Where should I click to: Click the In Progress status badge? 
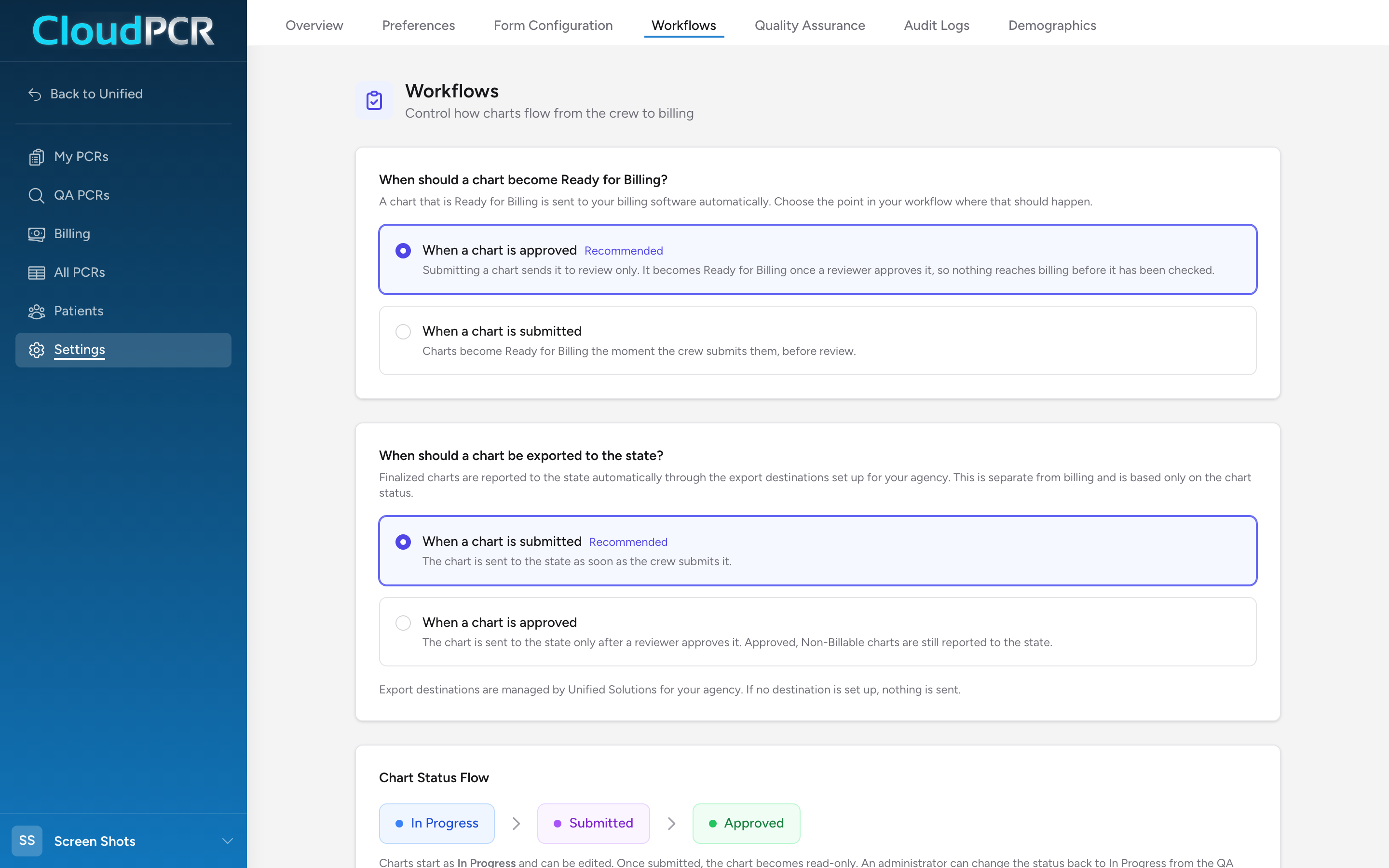click(x=437, y=823)
